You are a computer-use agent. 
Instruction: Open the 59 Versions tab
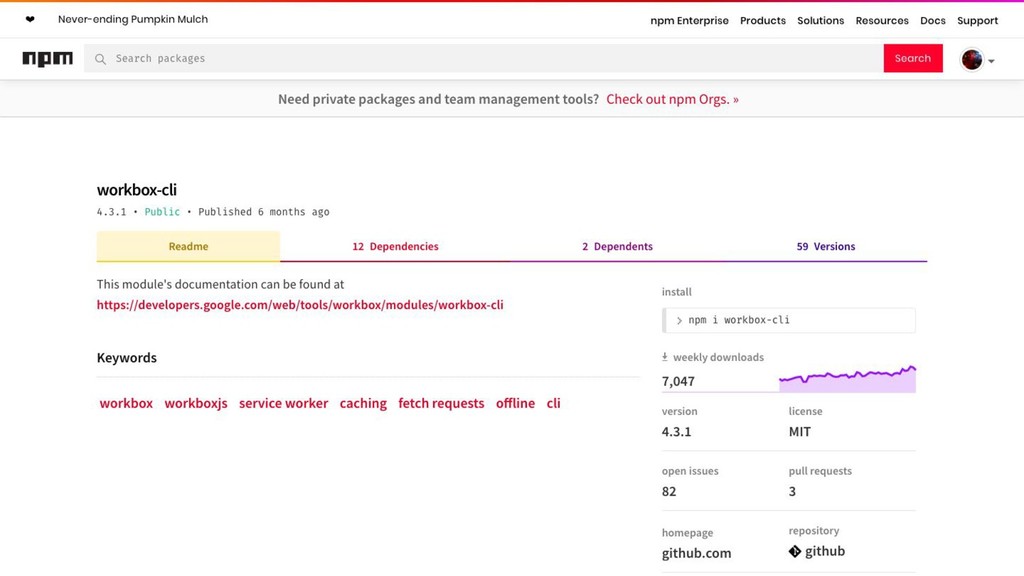(825, 246)
